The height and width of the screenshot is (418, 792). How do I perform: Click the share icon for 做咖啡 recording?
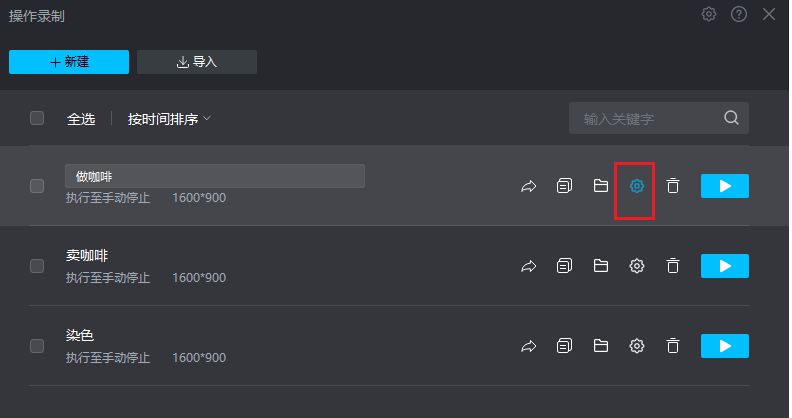point(529,186)
